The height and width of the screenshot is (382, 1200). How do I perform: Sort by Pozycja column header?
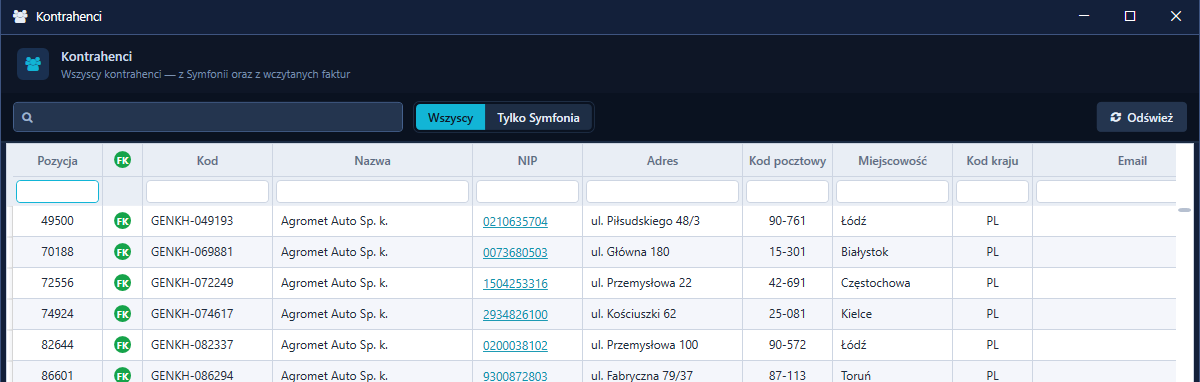click(57, 160)
